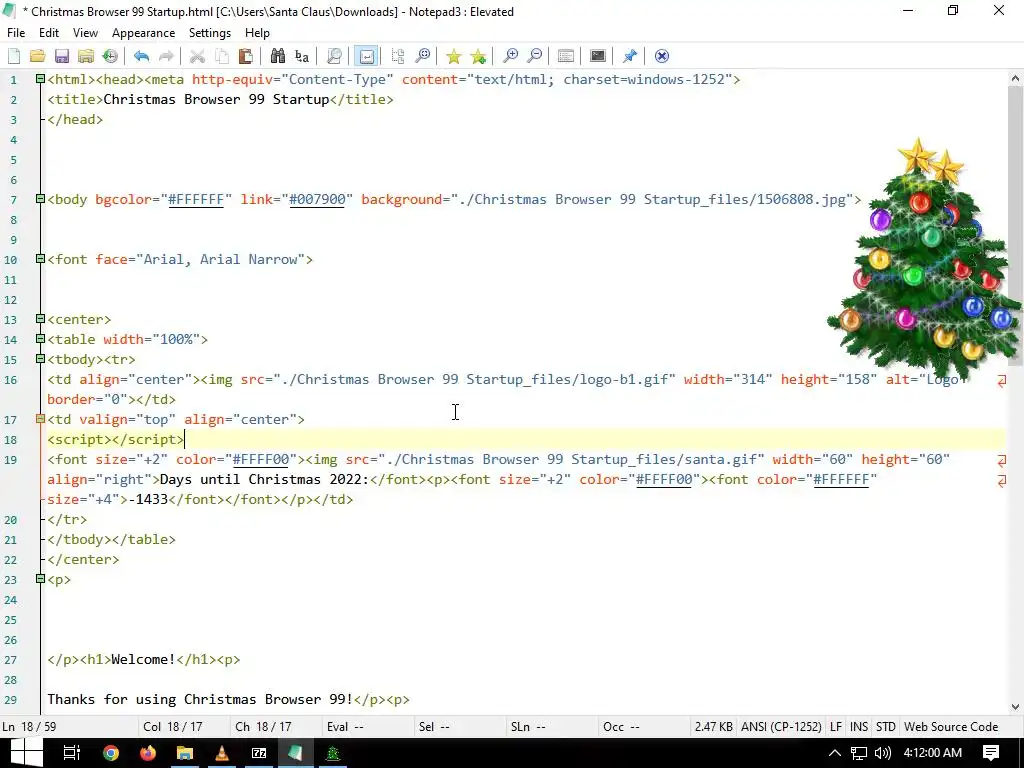
Task: Zoom in with the plus magnifier
Action: 510,56
